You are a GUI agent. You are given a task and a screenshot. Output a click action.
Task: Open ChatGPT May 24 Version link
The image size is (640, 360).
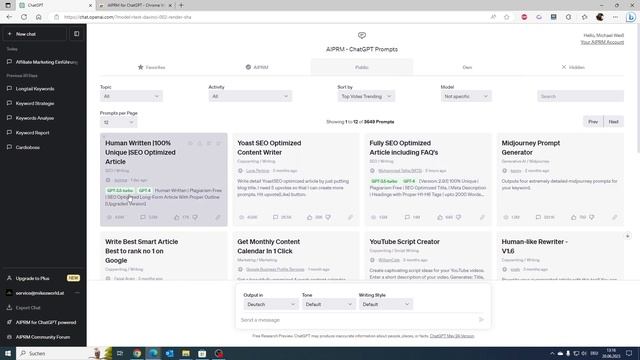(452, 336)
